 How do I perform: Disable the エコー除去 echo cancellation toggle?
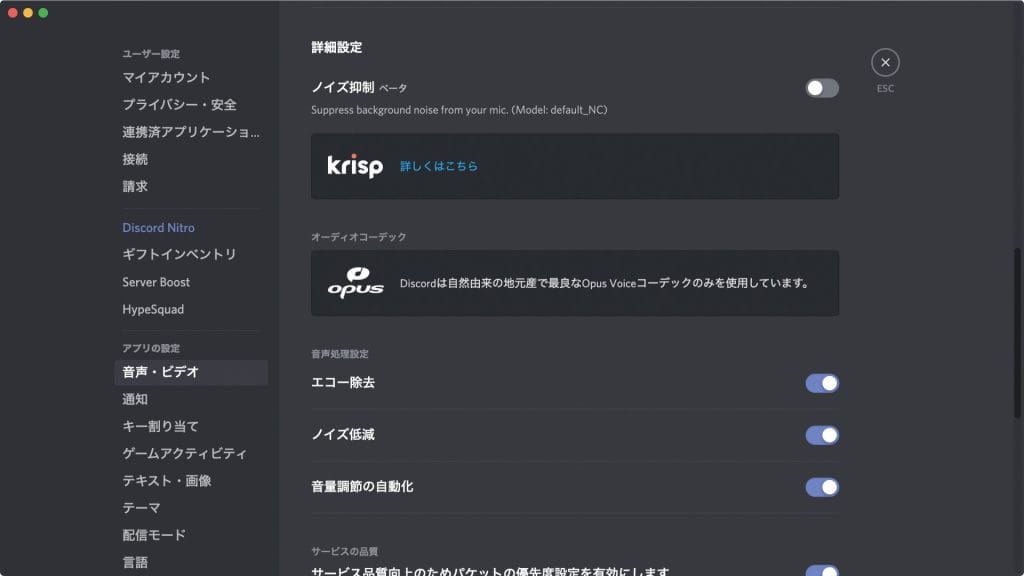pos(822,383)
